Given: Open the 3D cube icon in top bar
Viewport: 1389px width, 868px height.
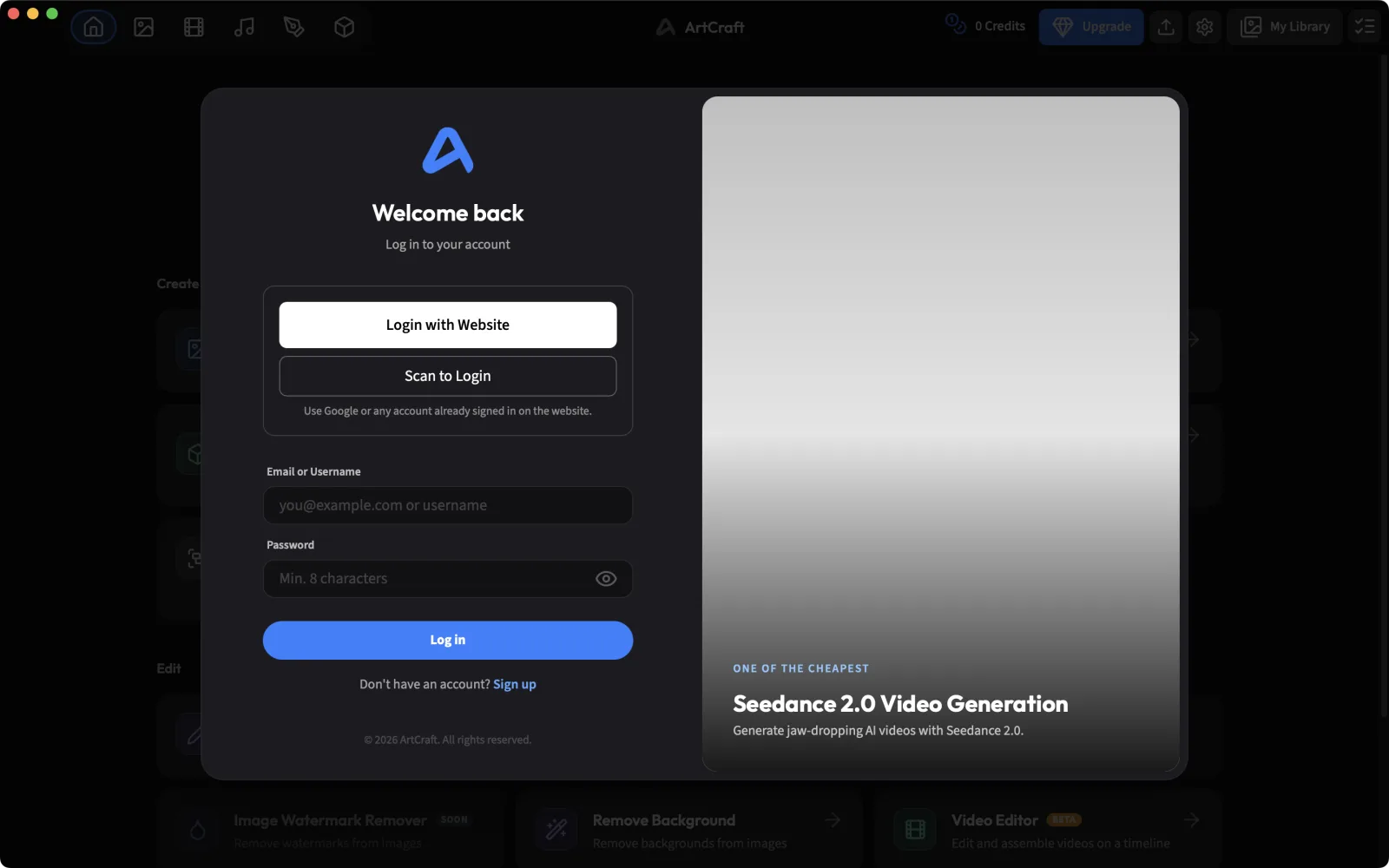Looking at the screenshot, I should tap(345, 27).
